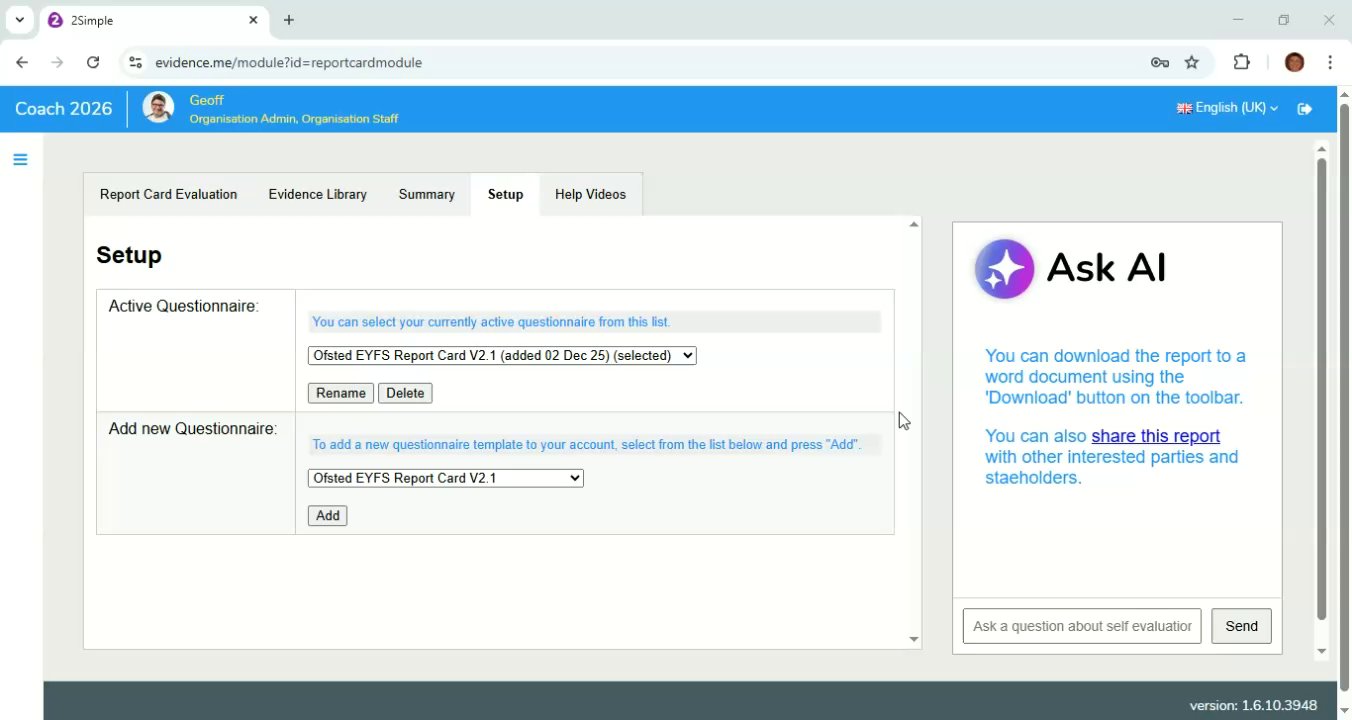The height and width of the screenshot is (720, 1352).
Task: Switch to the Evidence Library tab
Action: [318, 194]
